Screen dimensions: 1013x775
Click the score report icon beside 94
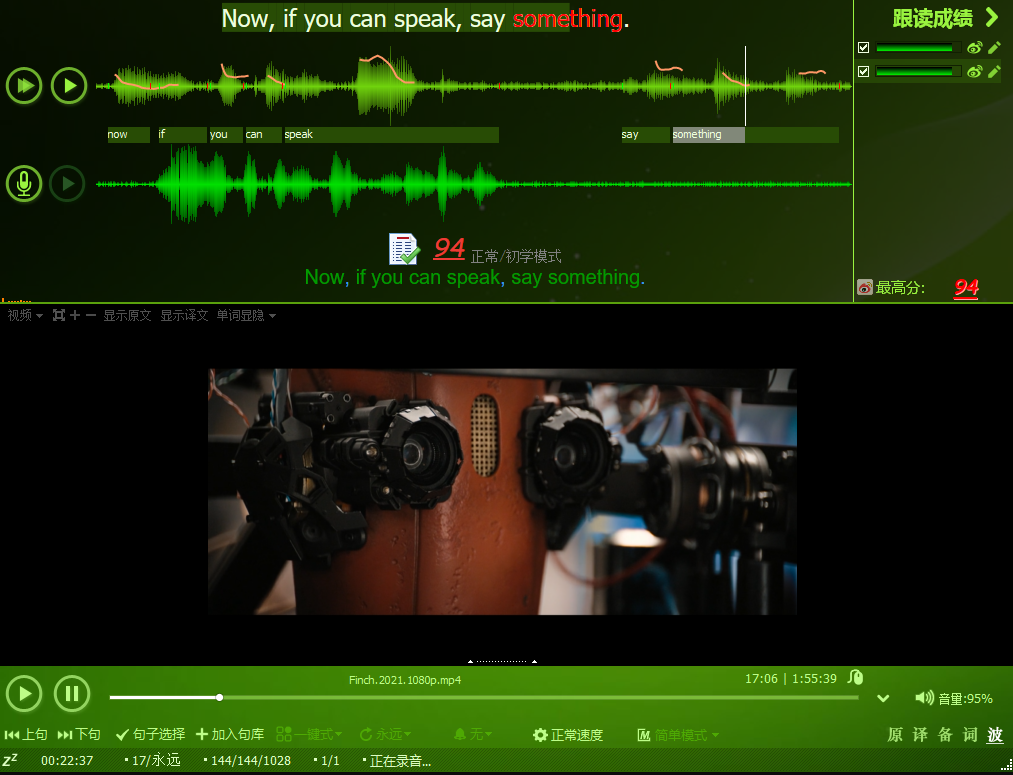[404, 249]
